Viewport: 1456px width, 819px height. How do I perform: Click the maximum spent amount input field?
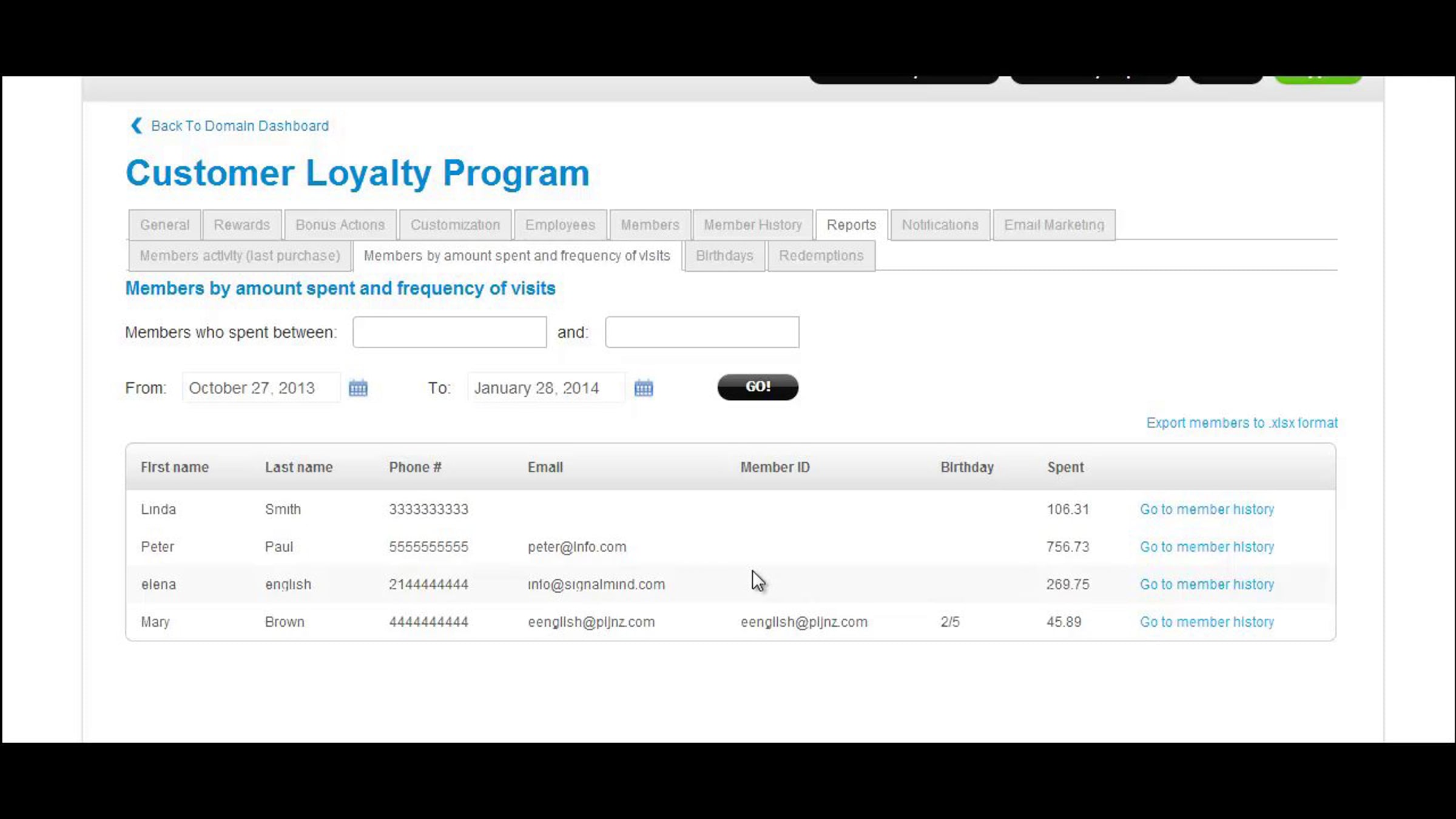[702, 332]
